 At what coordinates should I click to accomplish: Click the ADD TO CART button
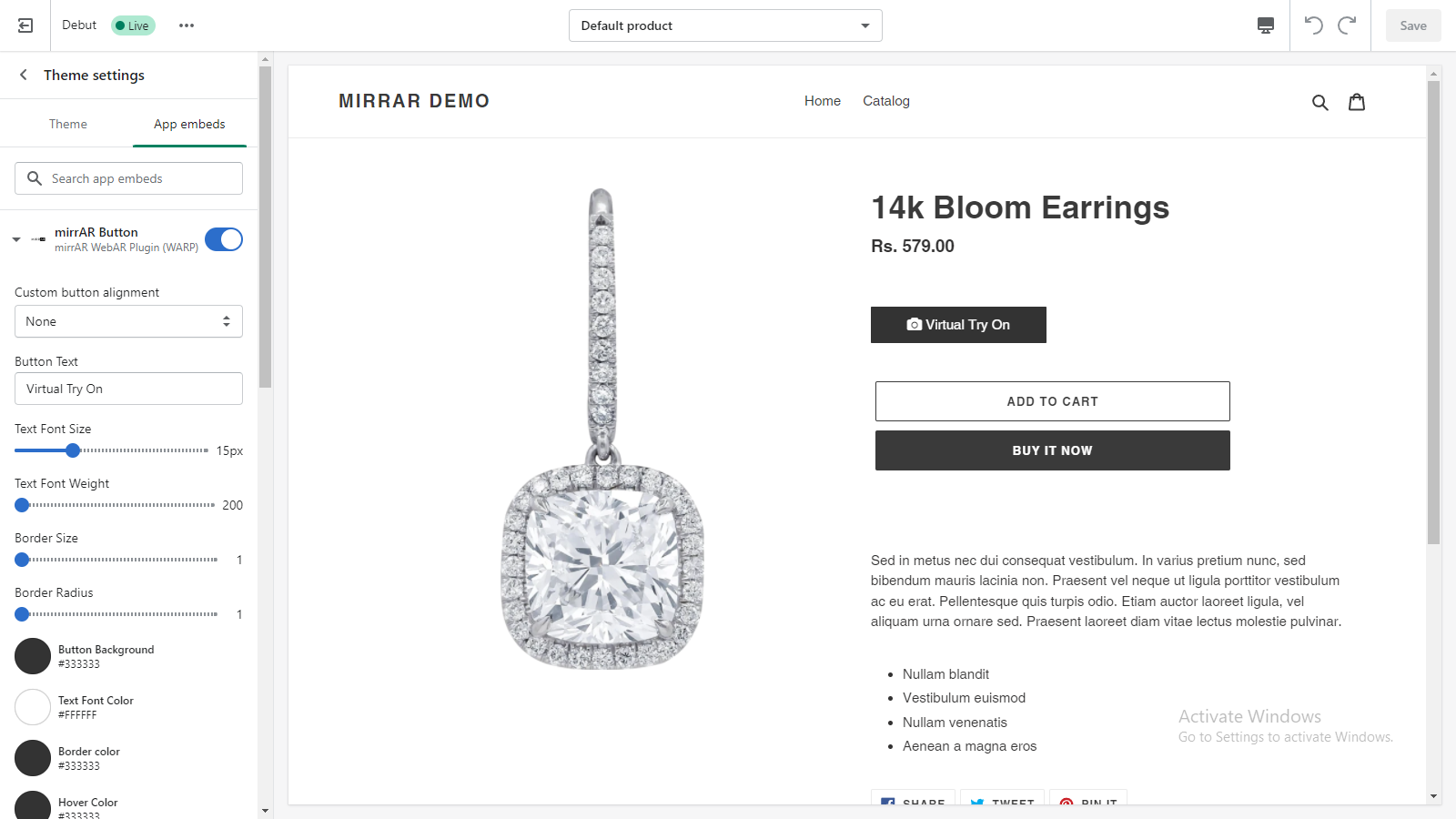pos(1052,401)
